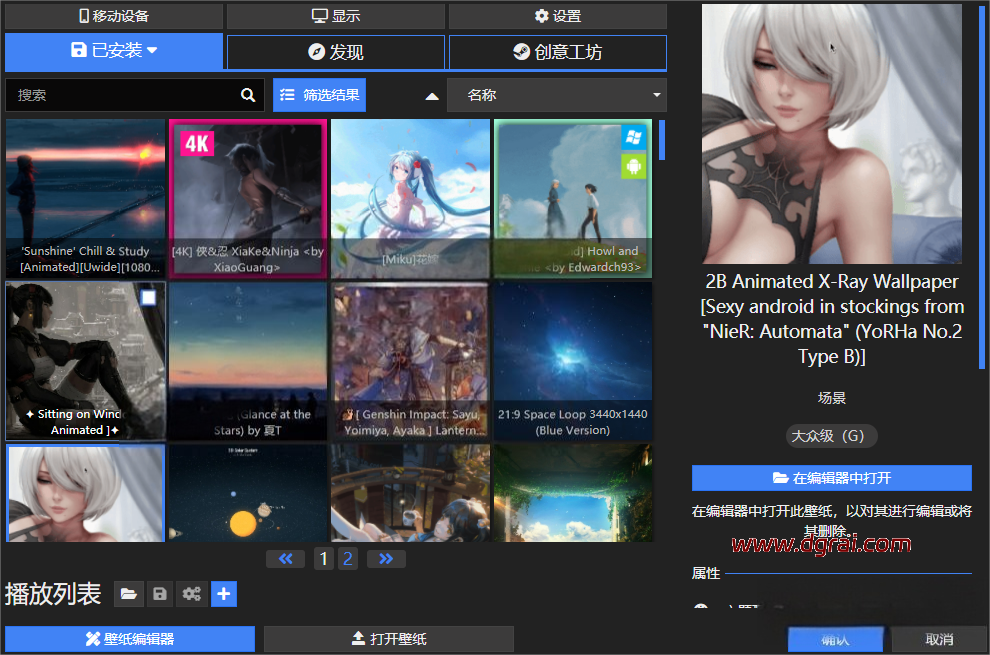The width and height of the screenshot is (990, 655).
Task: Open 设置 settings at the top
Action: (x=557, y=16)
